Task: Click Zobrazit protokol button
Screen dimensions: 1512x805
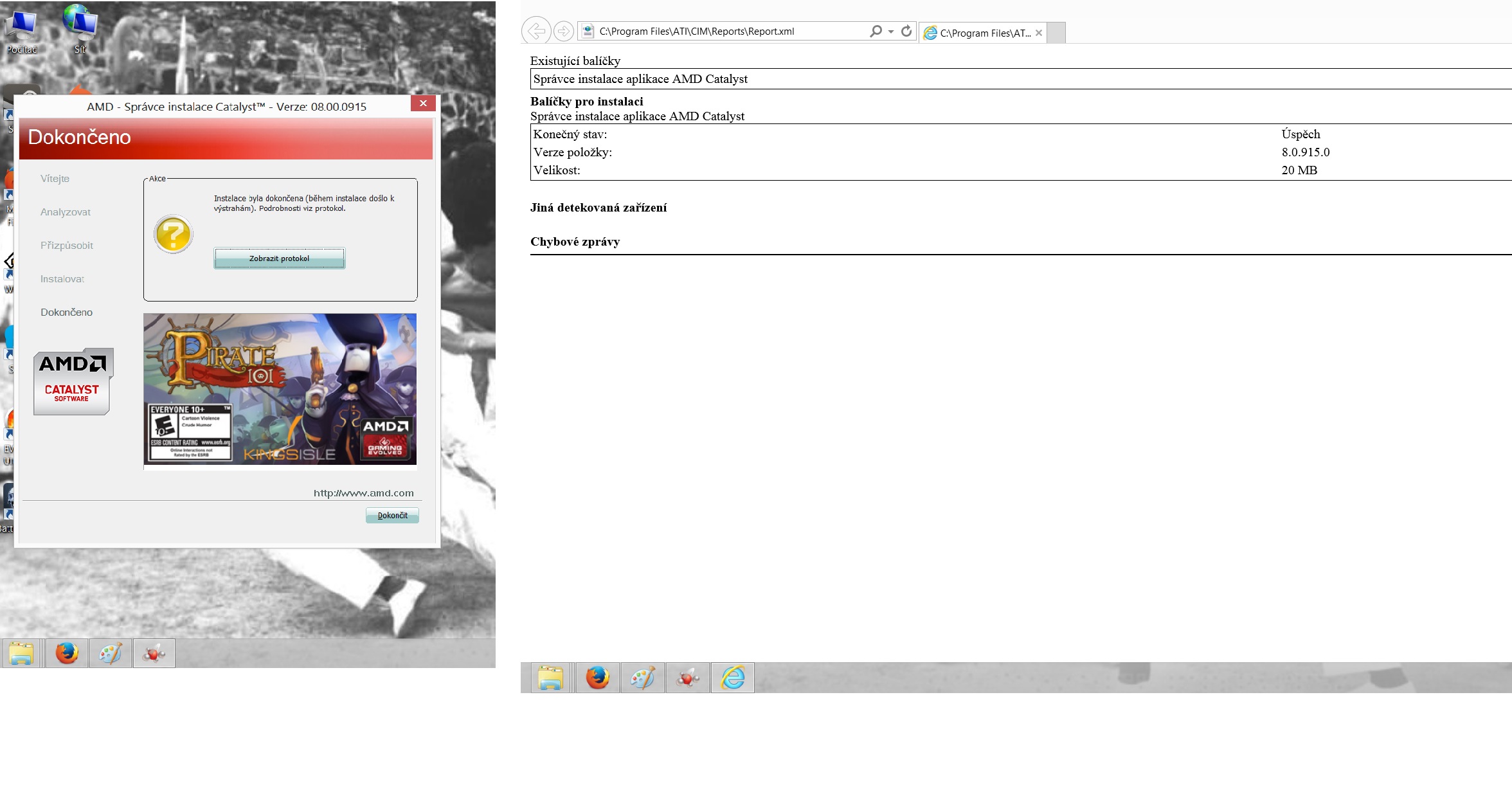Action: point(279,258)
